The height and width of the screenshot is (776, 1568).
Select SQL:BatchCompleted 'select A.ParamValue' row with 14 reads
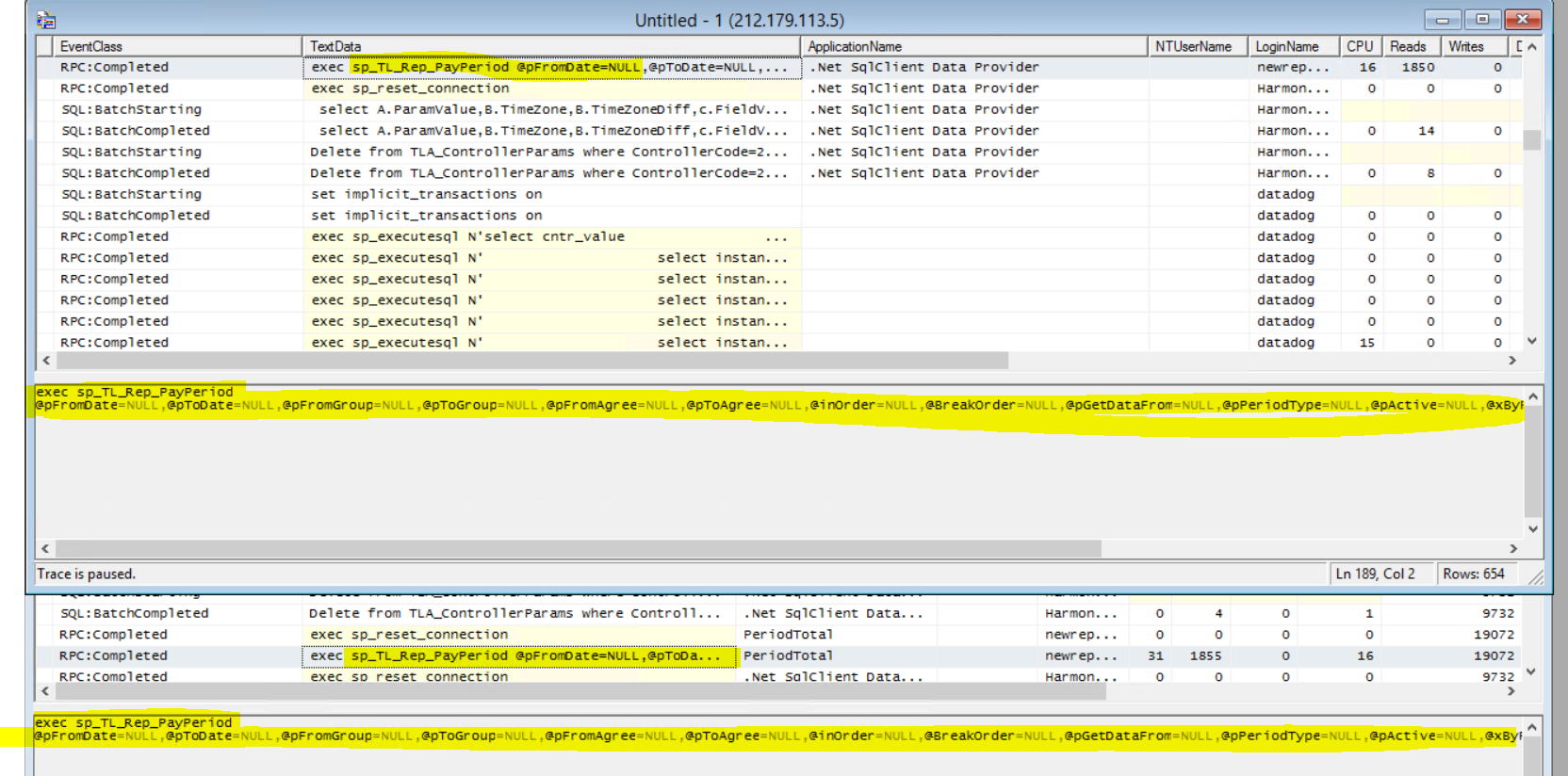click(x=778, y=131)
